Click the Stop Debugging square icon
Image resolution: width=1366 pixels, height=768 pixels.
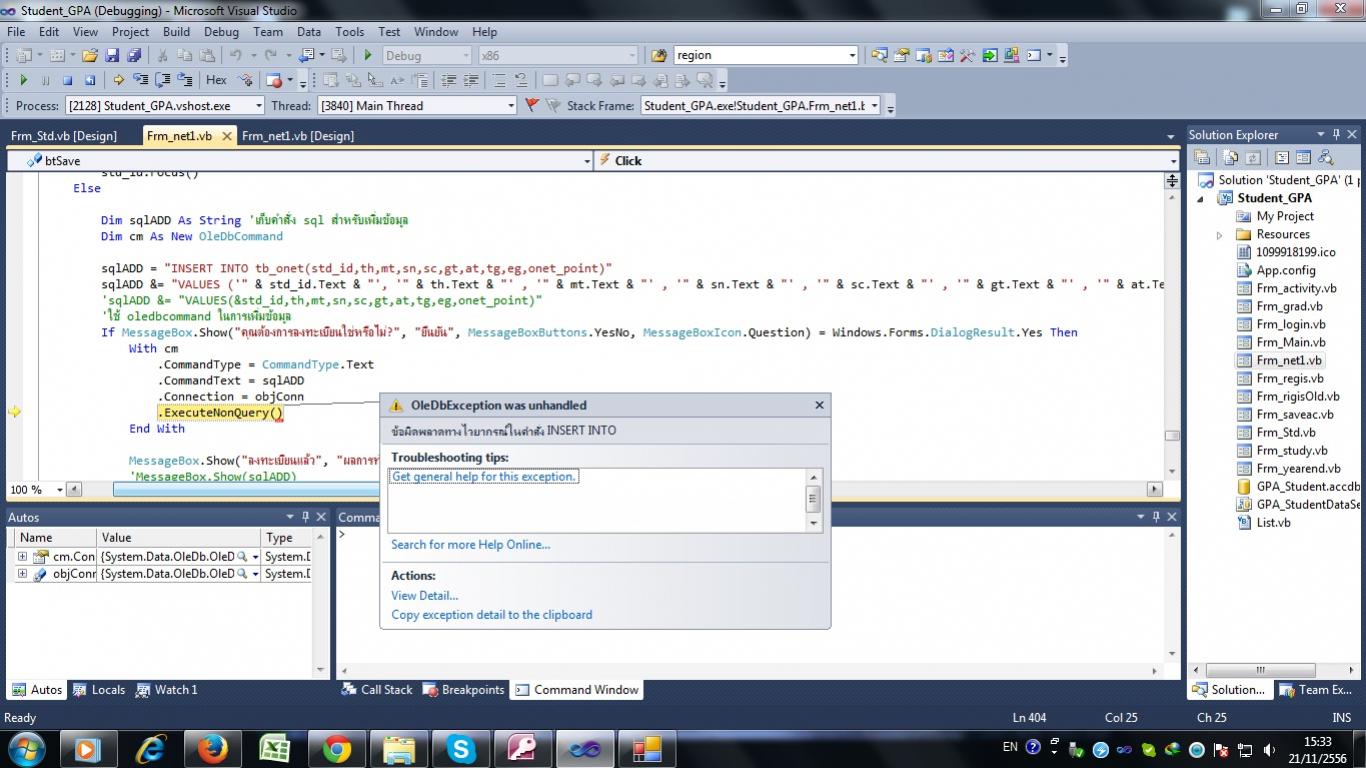[67, 80]
